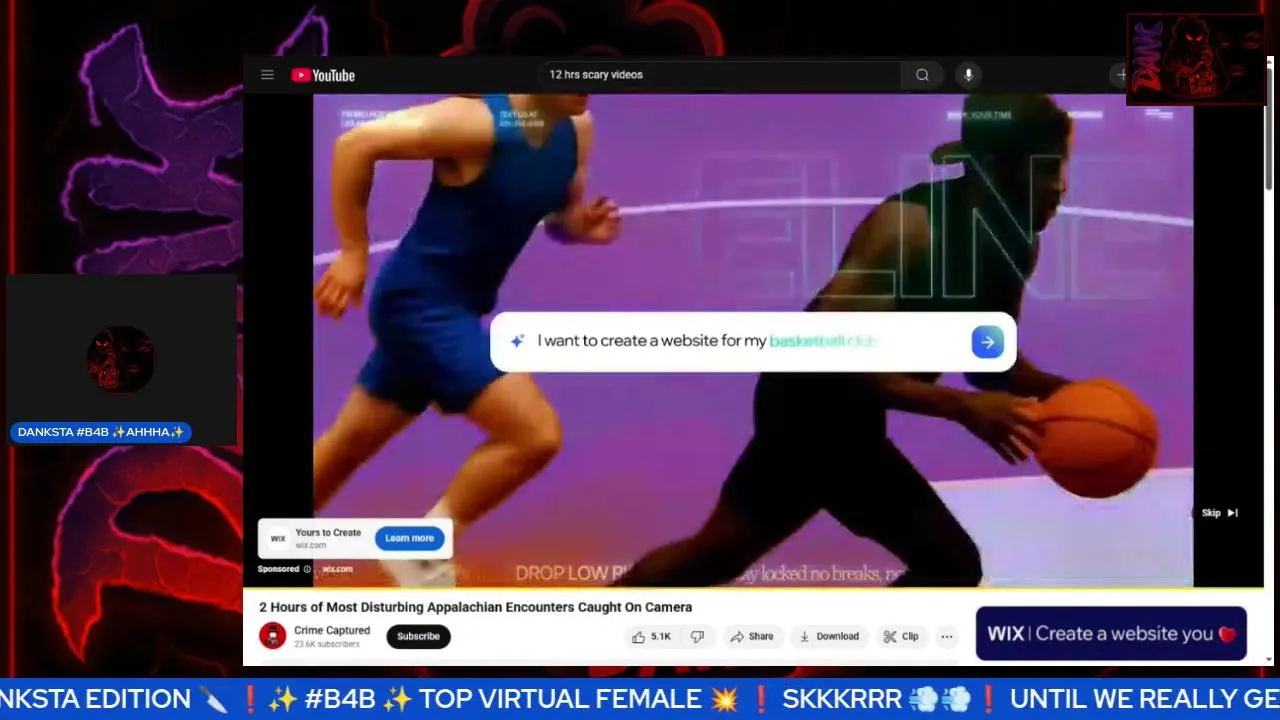
Task: Open the wix.com sponsored link
Action: click(x=337, y=569)
